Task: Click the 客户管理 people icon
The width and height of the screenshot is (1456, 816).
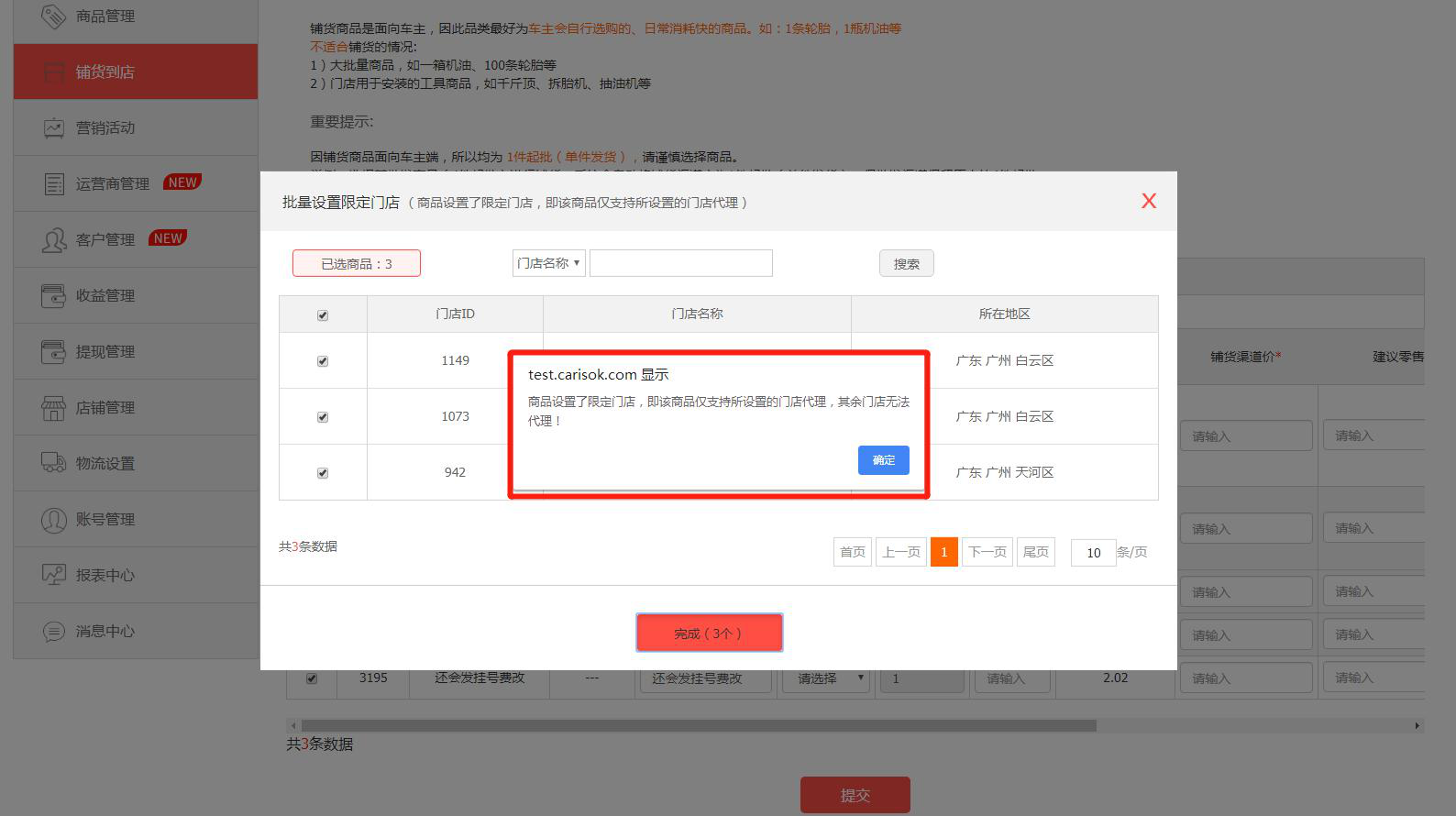Action: click(x=54, y=240)
